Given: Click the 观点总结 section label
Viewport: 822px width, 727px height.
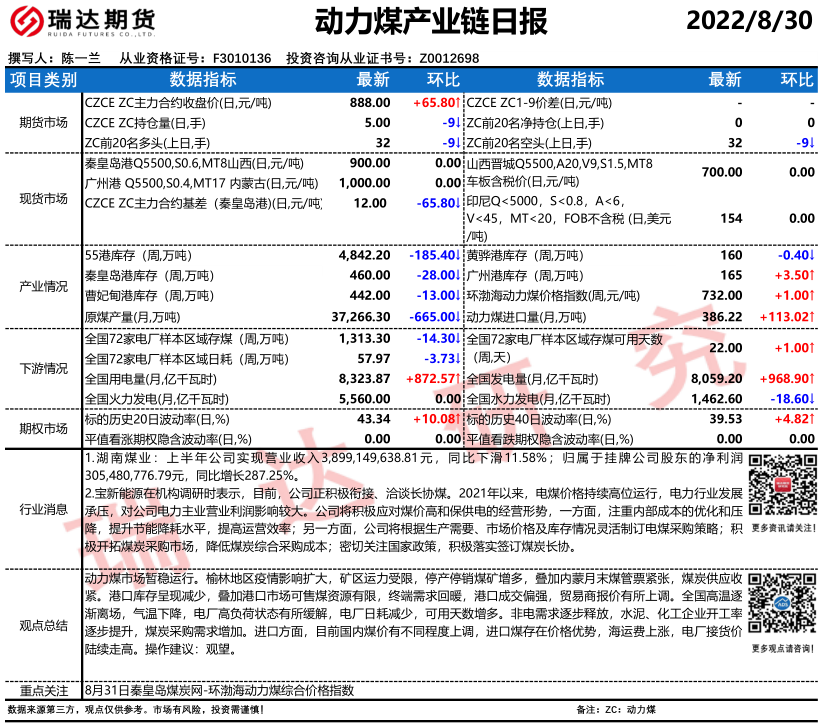Looking at the screenshot, I should [x=43, y=625].
